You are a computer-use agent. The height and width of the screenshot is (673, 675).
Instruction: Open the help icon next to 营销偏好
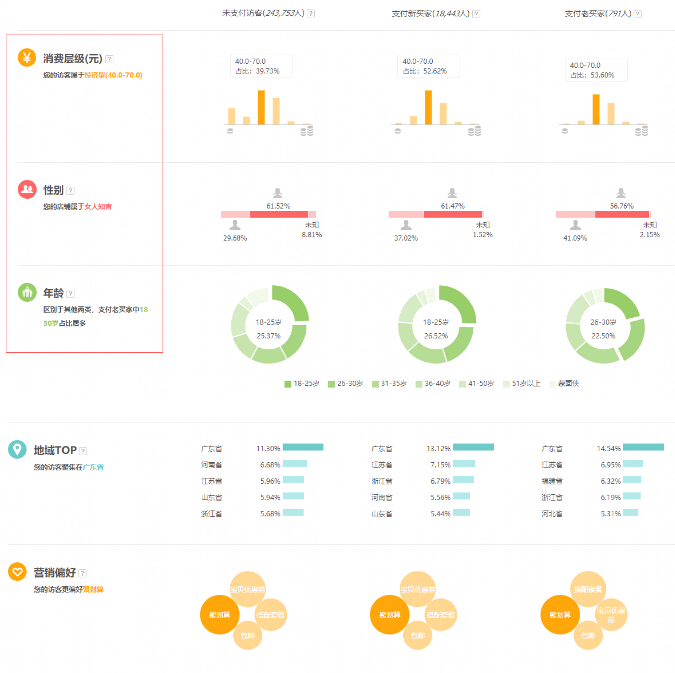[83, 573]
